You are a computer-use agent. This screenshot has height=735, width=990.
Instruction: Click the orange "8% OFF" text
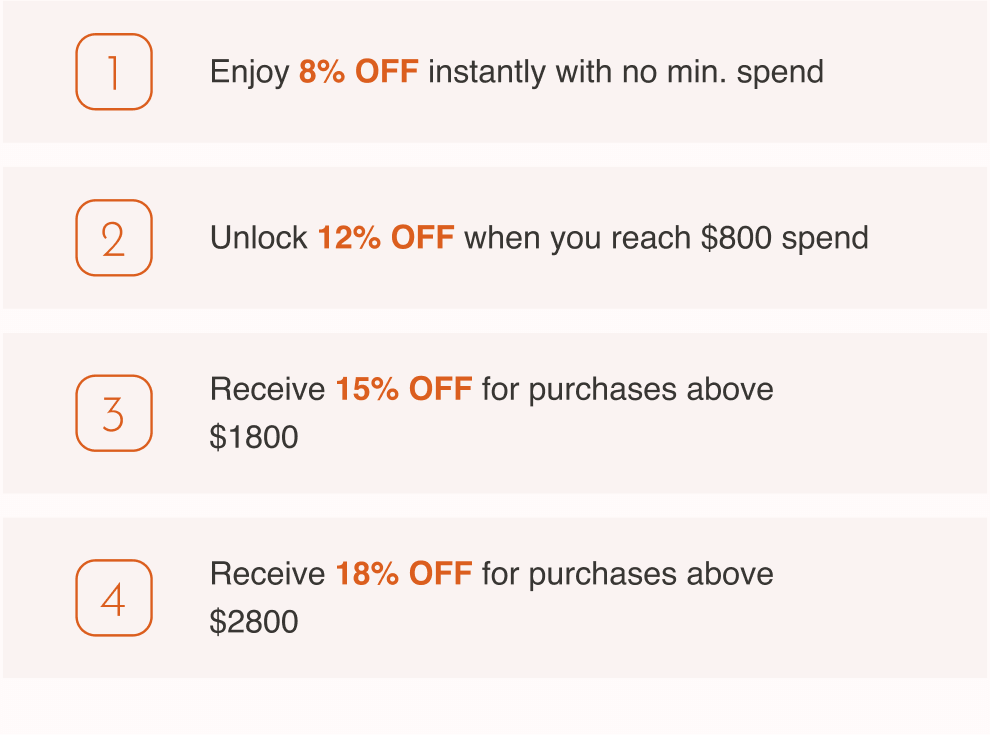coord(358,72)
